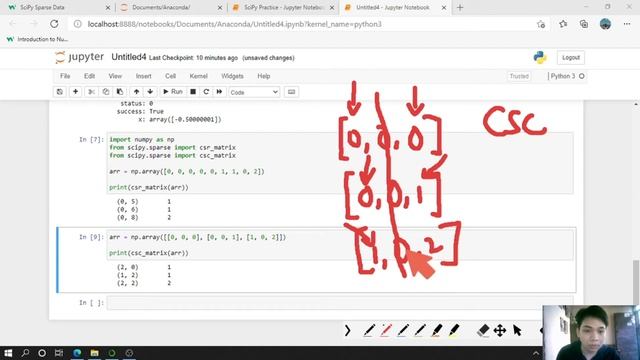
Task: Select the mouse pointer tool
Action: (x=517, y=330)
